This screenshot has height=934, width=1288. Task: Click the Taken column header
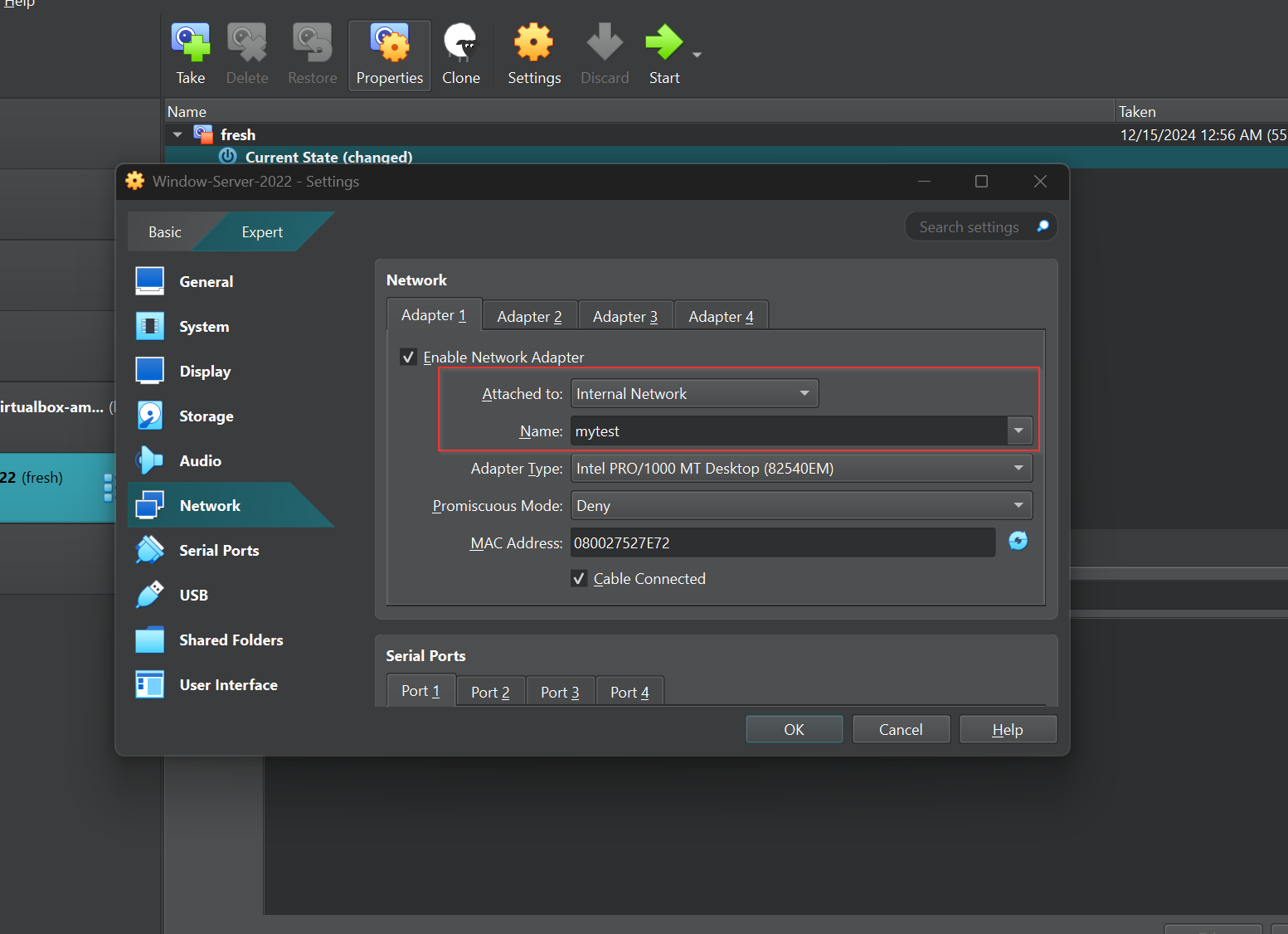1201,111
